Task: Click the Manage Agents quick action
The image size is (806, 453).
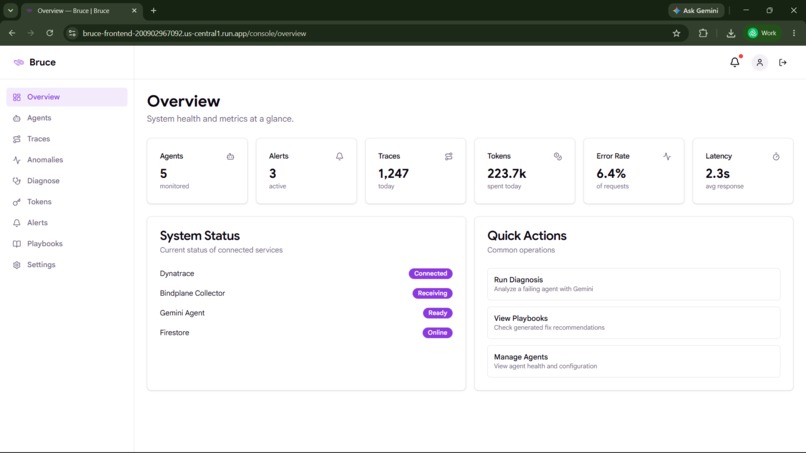Action: pos(633,361)
